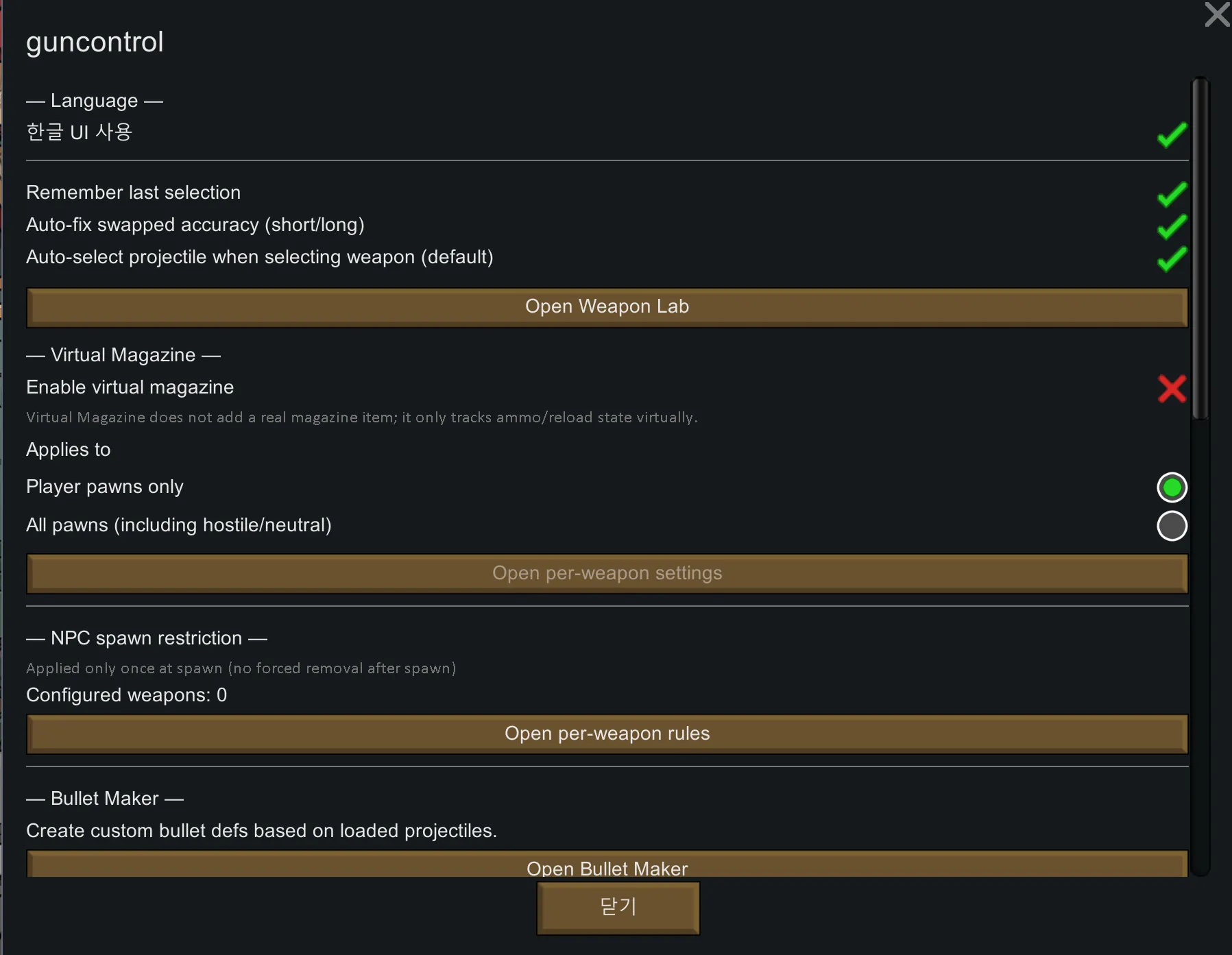Click the 'Player pawns only' label text
The height and width of the screenshot is (955, 1232).
tap(104, 487)
